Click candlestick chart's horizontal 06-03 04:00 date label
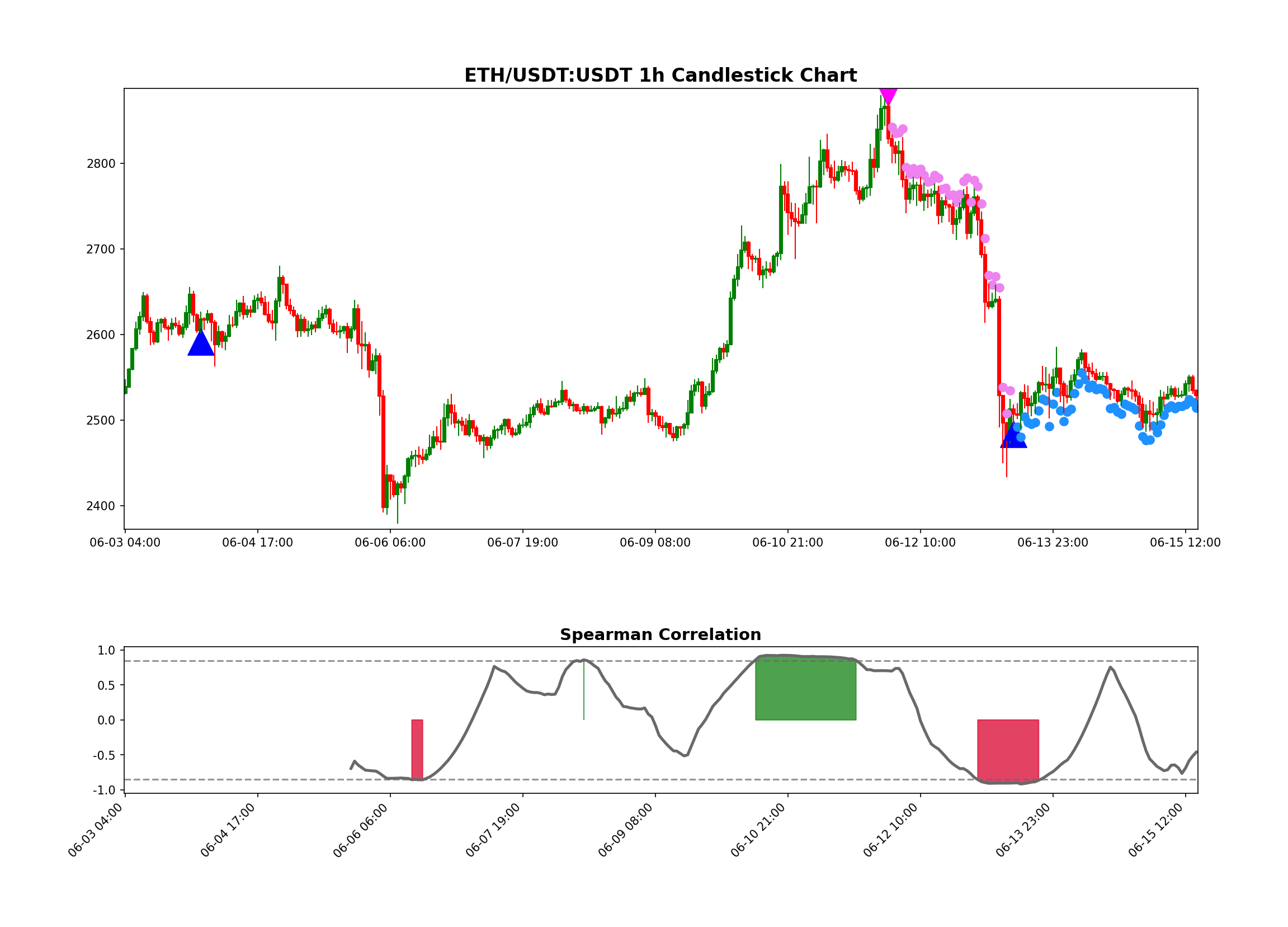 (x=125, y=543)
